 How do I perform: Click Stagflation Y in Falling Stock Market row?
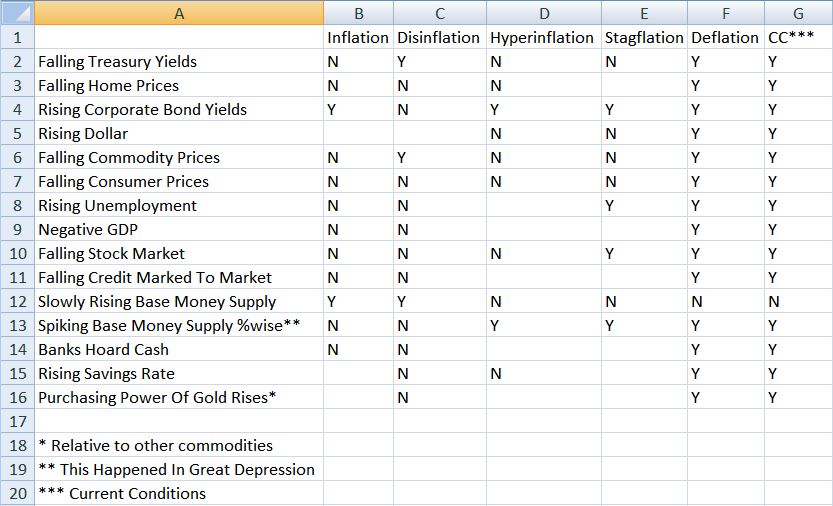tap(644, 254)
